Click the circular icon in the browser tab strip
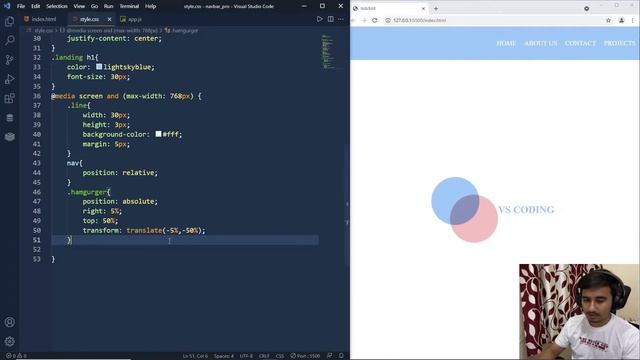Screen dimensions: 640x360 [x=587, y=8]
